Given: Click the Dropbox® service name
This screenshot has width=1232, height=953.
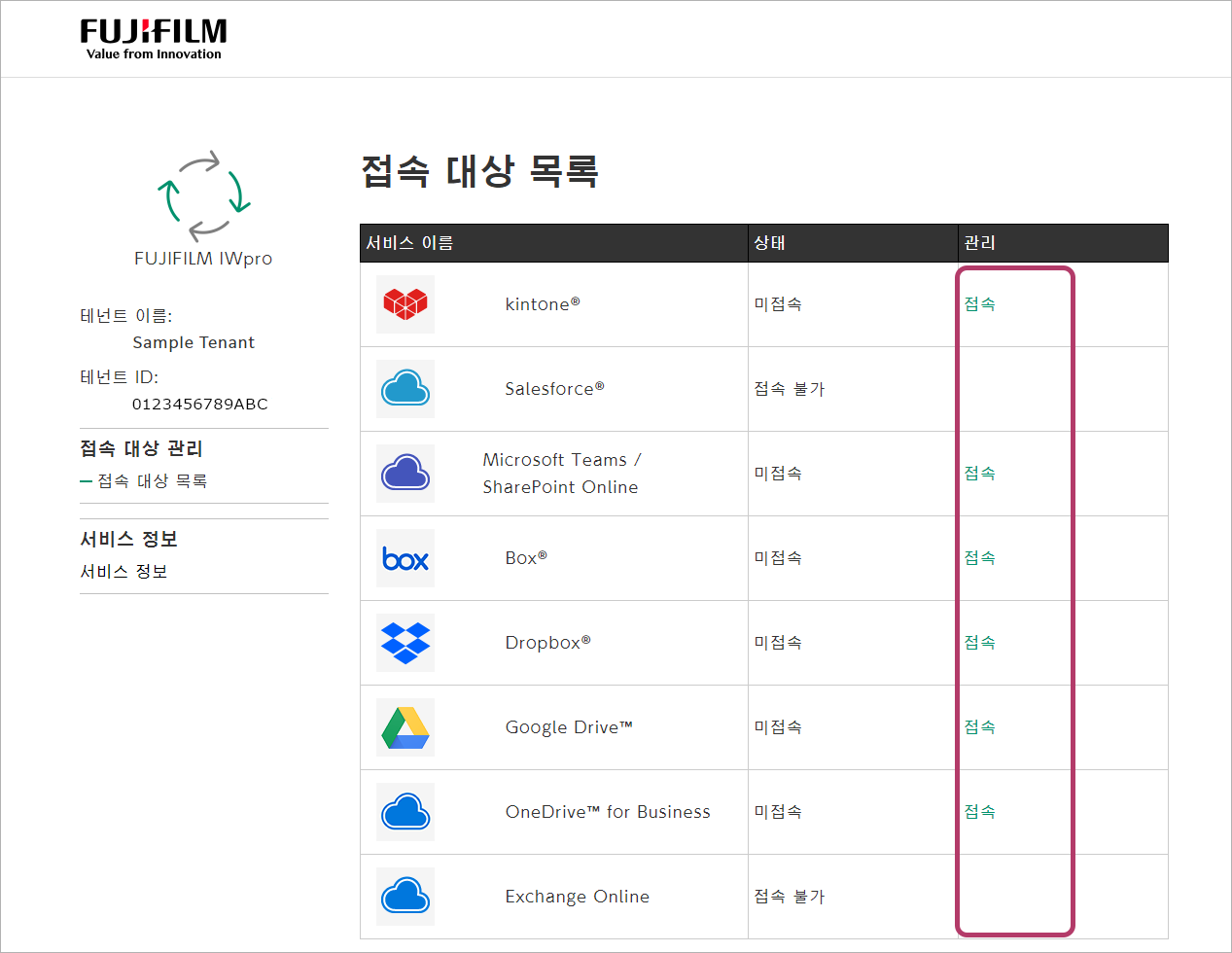Looking at the screenshot, I should [x=547, y=643].
